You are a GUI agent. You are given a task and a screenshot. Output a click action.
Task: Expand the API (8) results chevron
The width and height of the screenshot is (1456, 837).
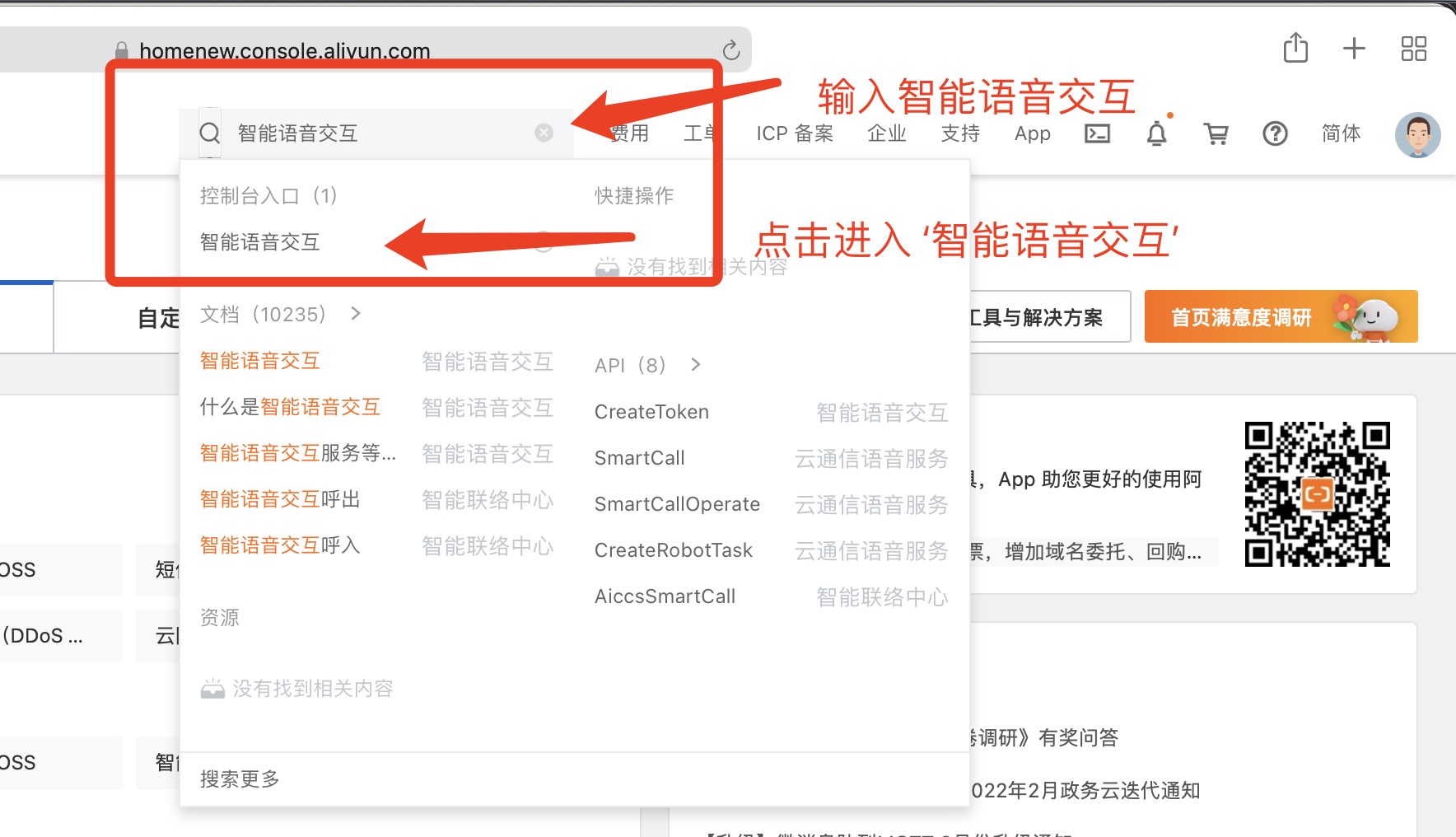(x=696, y=364)
